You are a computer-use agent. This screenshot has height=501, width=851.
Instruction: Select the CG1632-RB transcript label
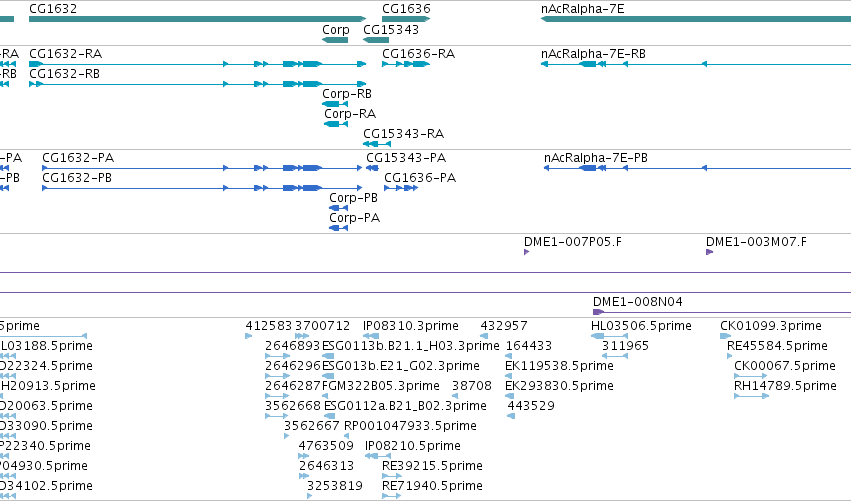65,74
